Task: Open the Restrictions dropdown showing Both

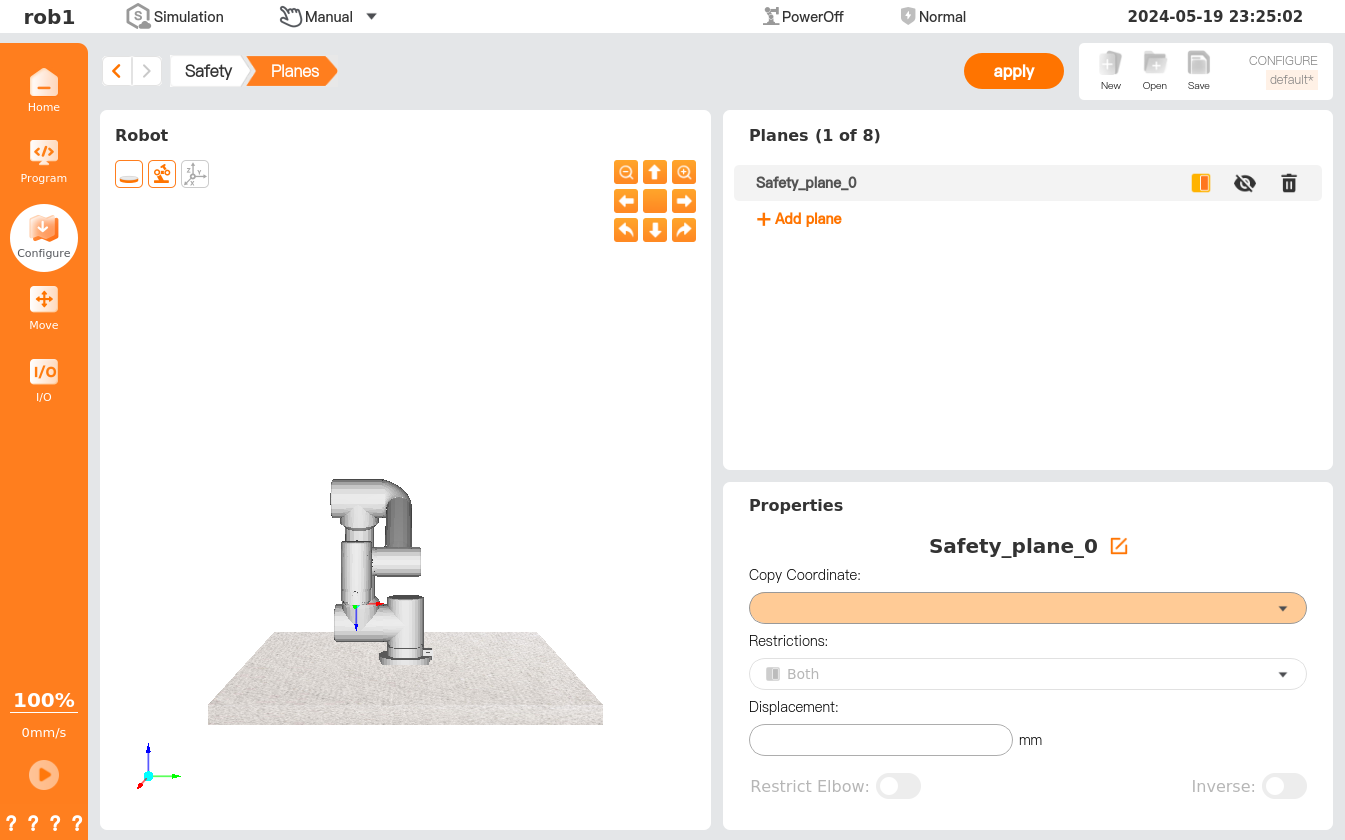Action: tap(1027, 674)
